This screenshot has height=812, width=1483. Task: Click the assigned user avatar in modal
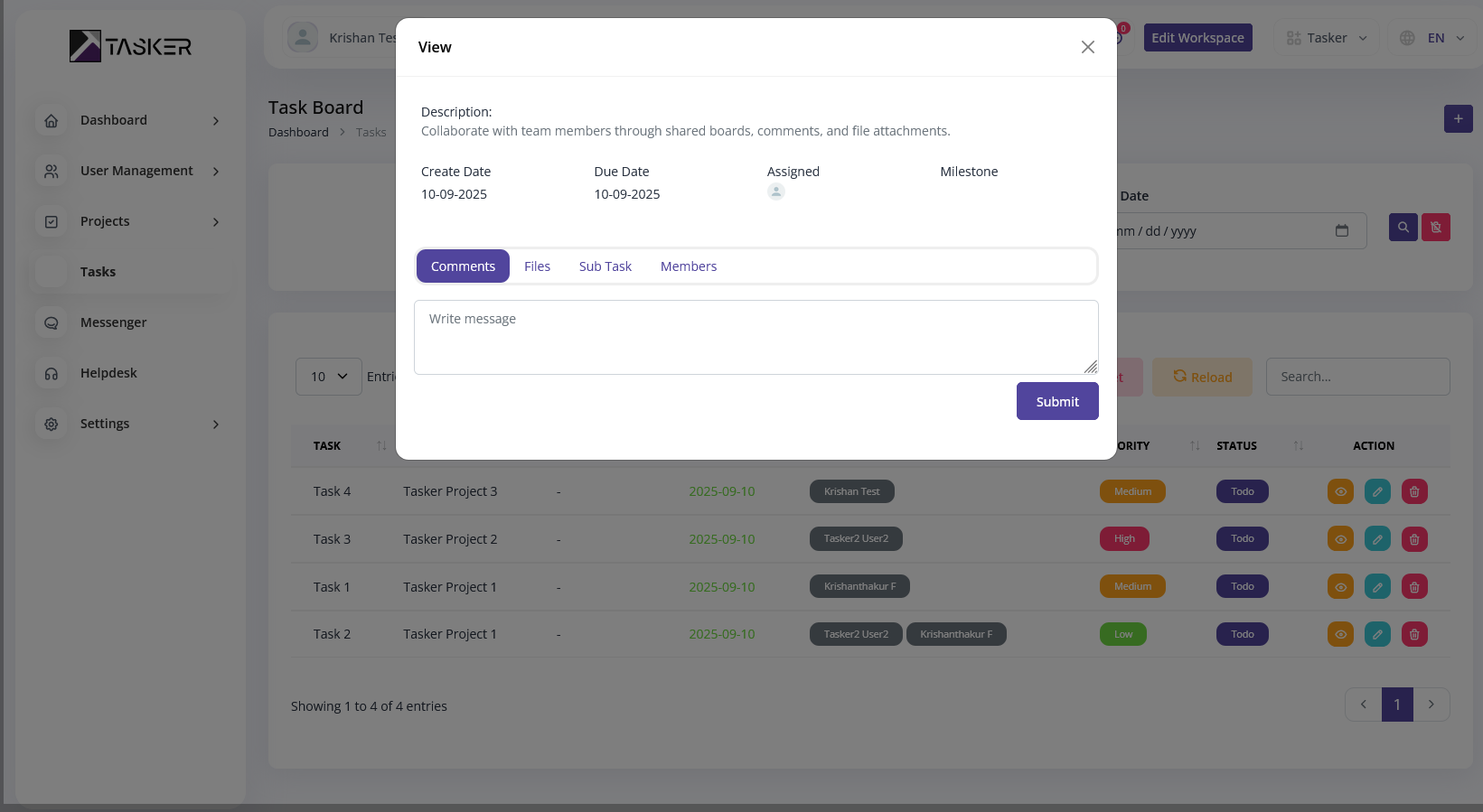pos(775,191)
